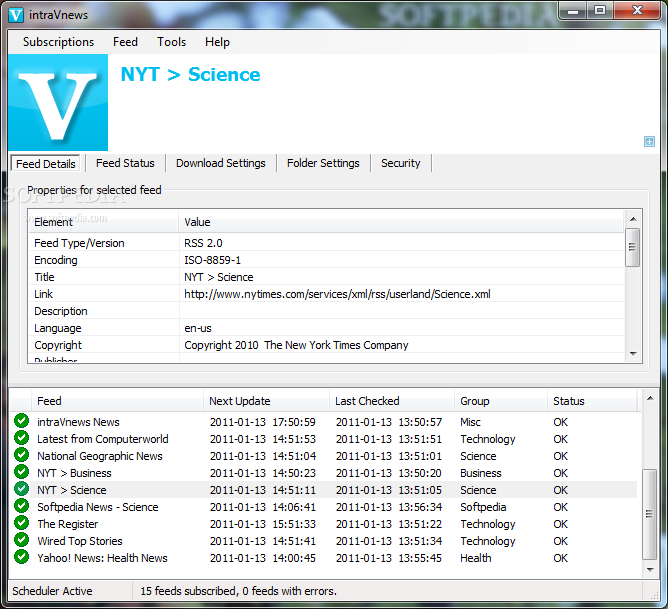This screenshot has height=609, width=668.
Task: Click status icon for The Register feed
Action: pos(21,523)
